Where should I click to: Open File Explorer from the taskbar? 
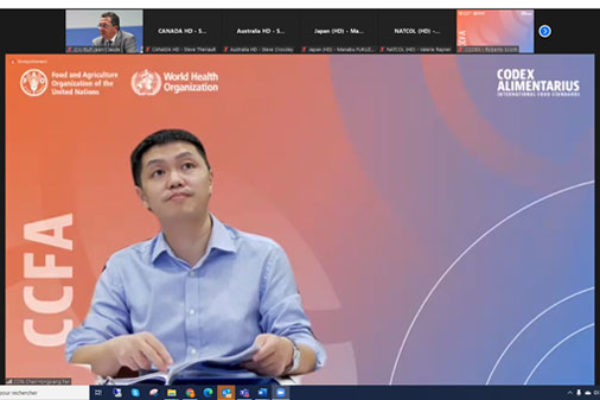point(171,393)
